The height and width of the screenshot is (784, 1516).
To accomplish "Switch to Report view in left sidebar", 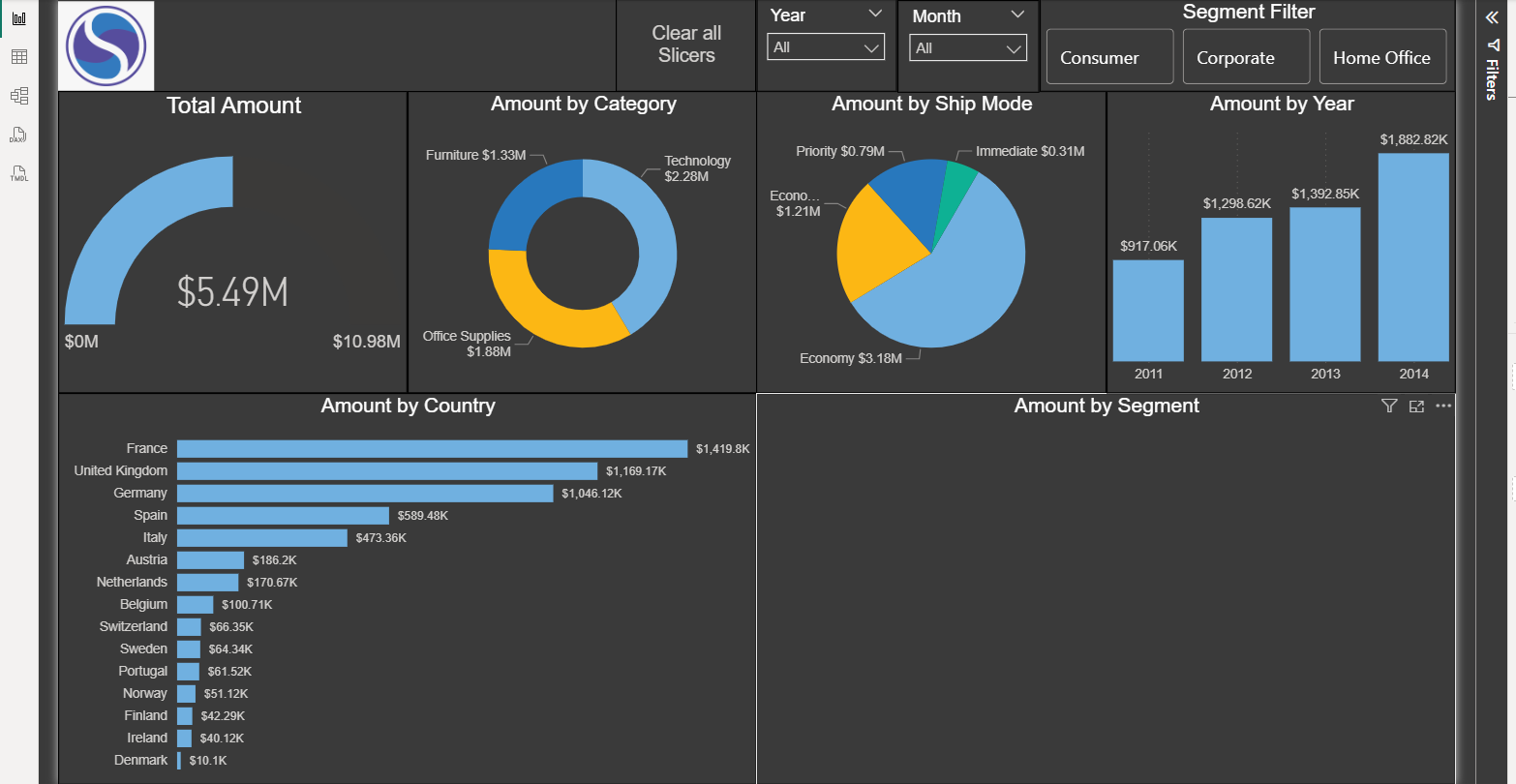I will pos(18,18).
